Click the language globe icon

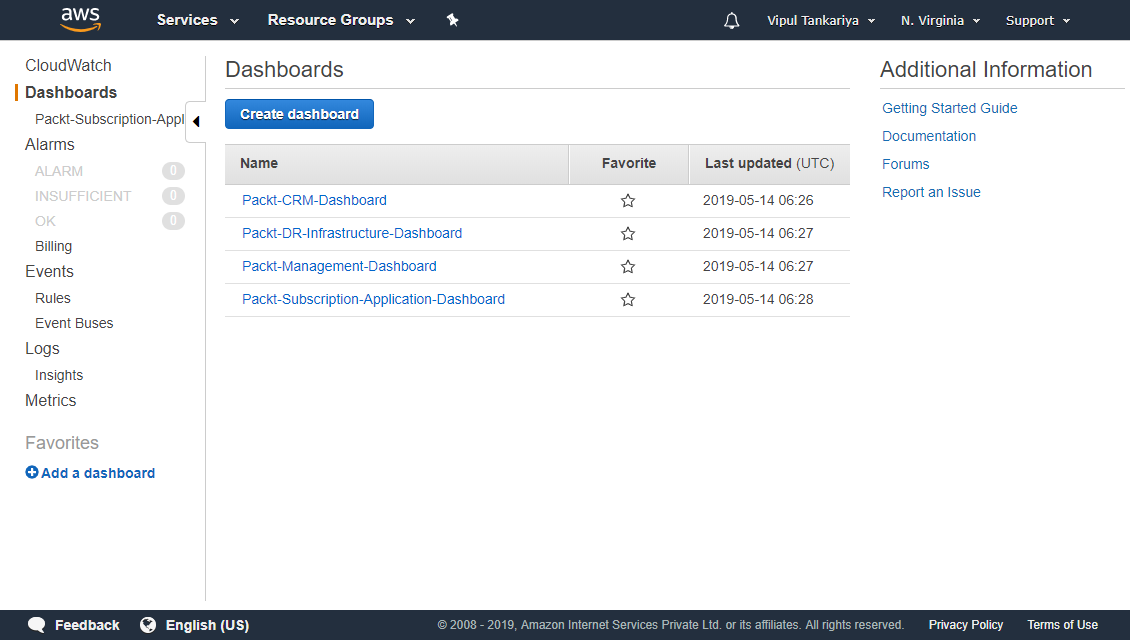[148, 625]
